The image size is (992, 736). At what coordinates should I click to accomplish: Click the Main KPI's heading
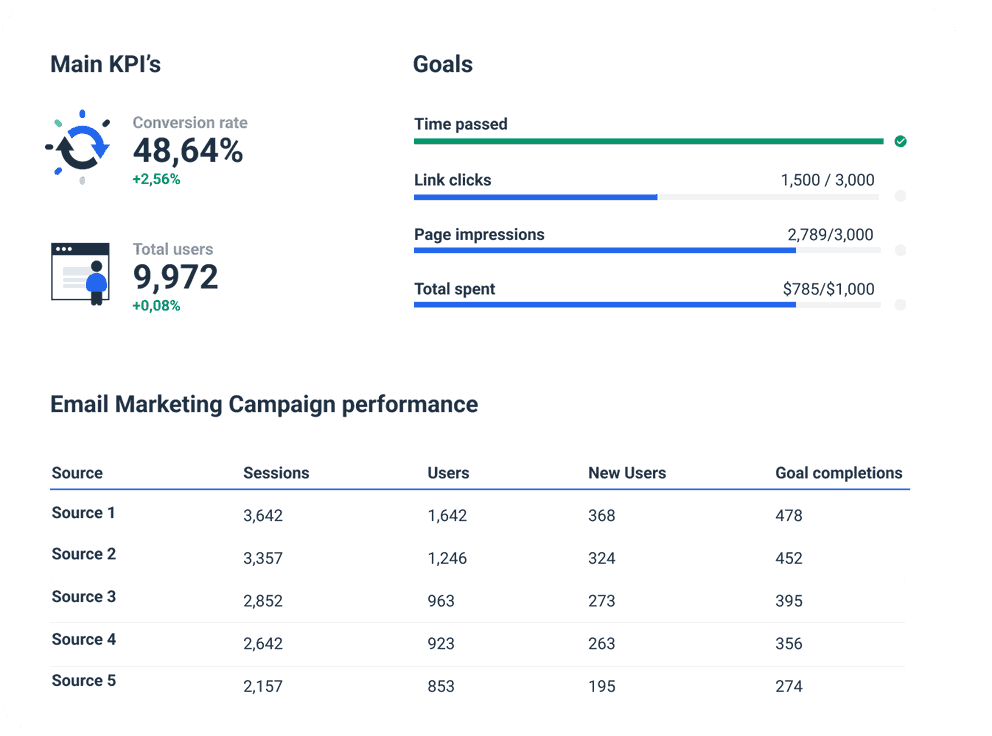coord(106,64)
